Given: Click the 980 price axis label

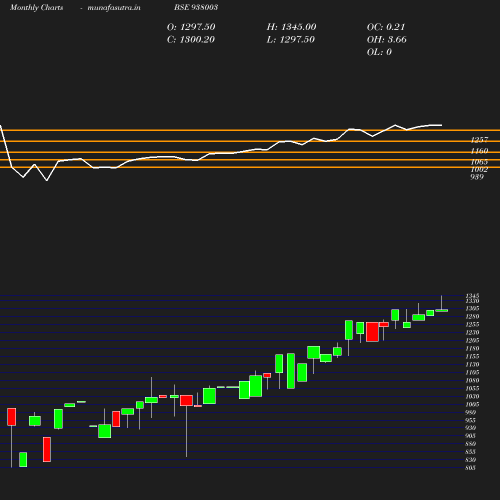Looking at the screenshot, I should coord(470,412).
